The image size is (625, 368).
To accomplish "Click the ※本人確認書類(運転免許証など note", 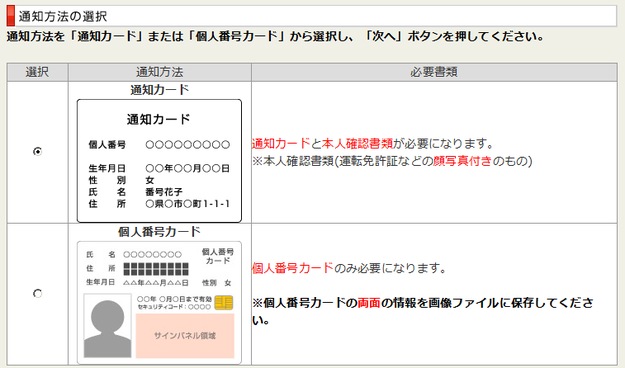I will [392, 161].
